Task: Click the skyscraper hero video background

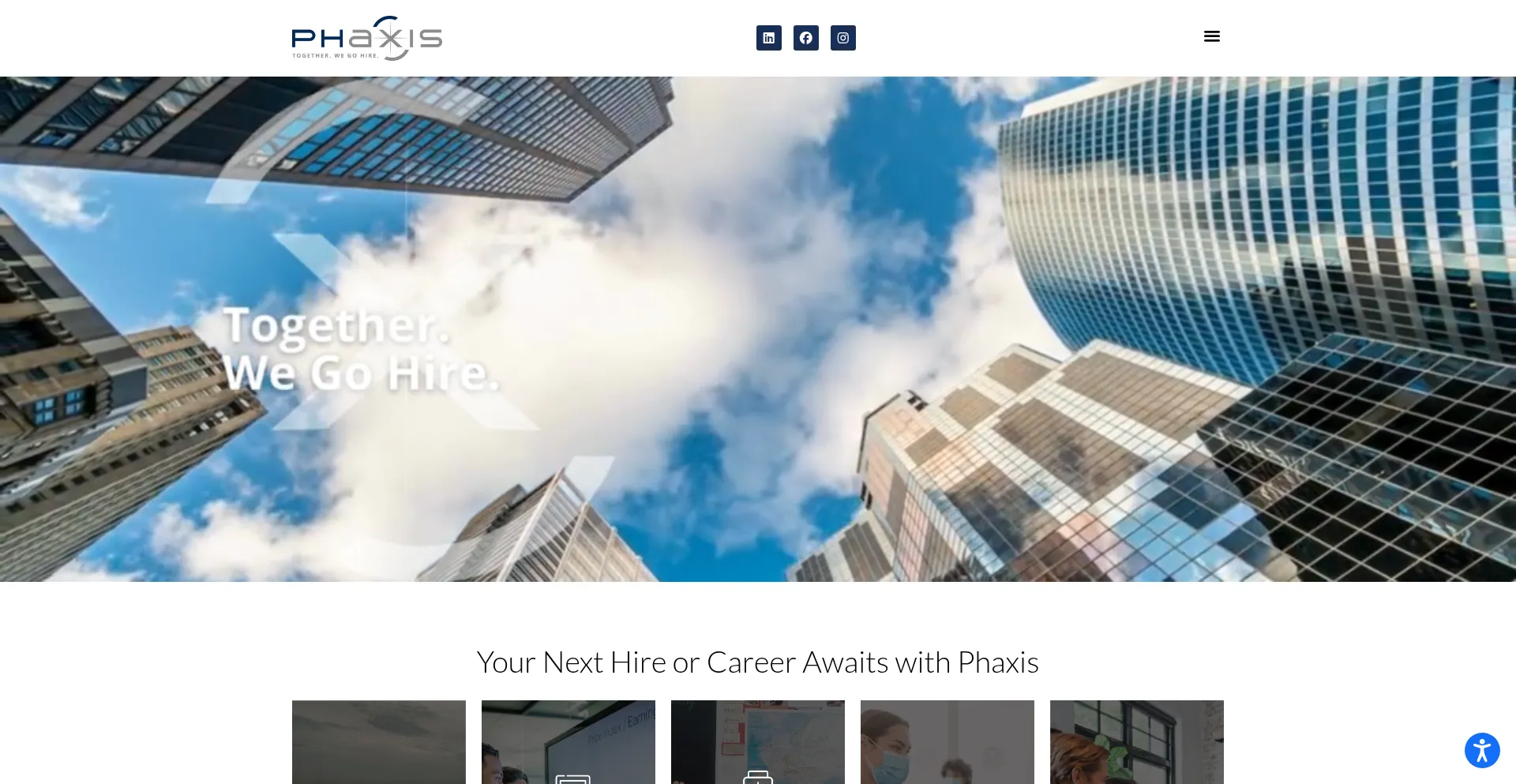Action: coord(758,329)
